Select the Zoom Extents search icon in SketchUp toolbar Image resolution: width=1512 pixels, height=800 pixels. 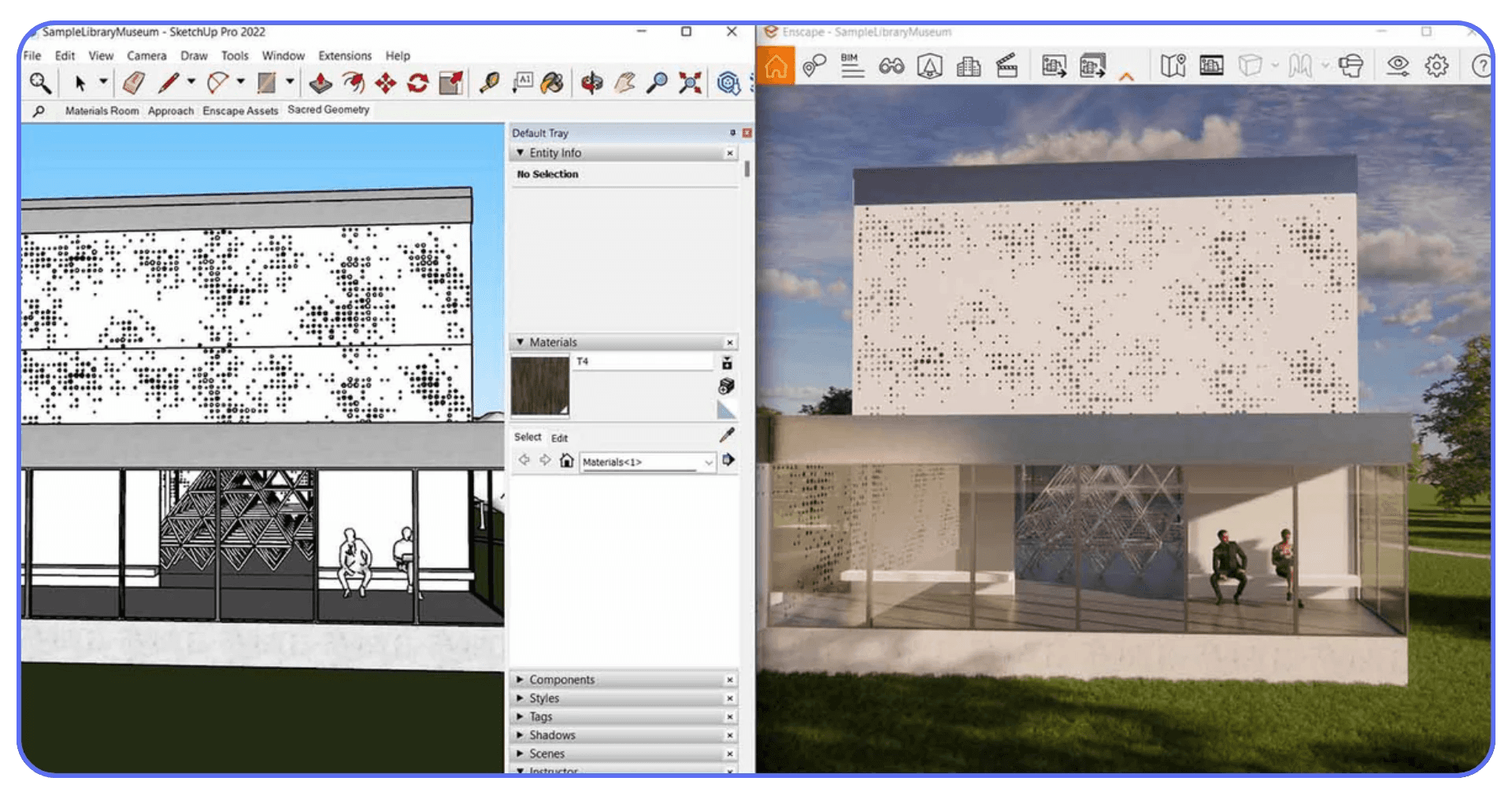pos(40,83)
